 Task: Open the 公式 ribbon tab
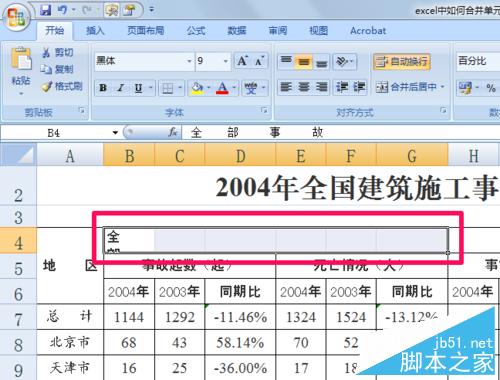click(196, 31)
